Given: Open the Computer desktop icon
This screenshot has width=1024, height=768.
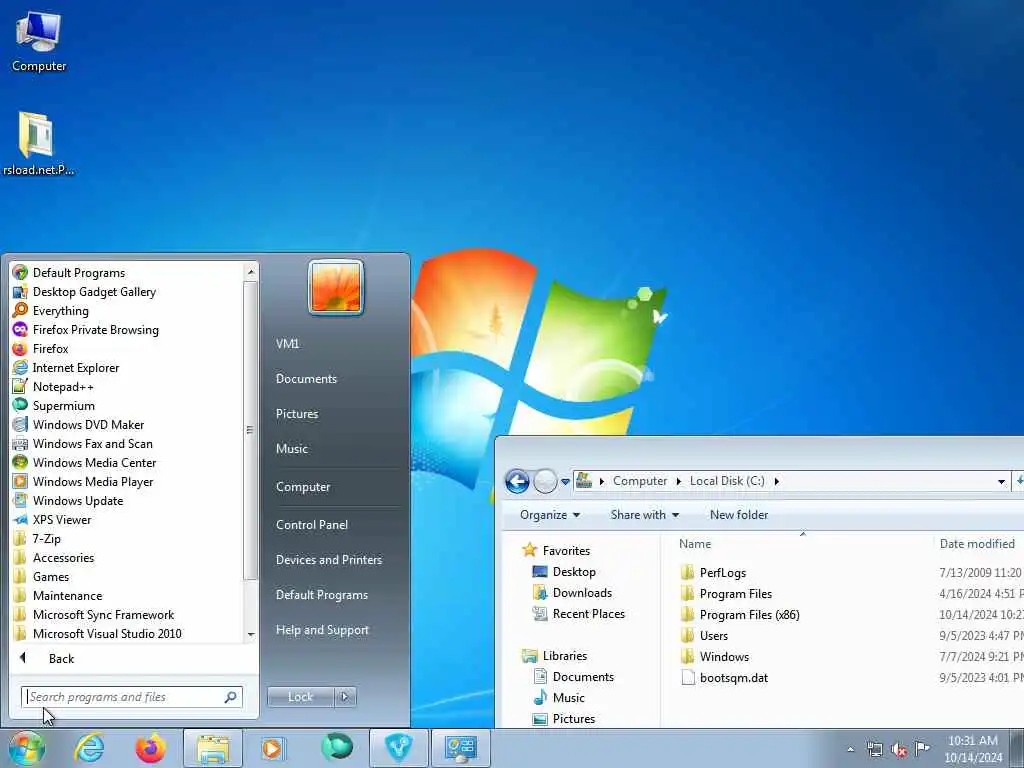Looking at the screenshot, I should point(39,42).
